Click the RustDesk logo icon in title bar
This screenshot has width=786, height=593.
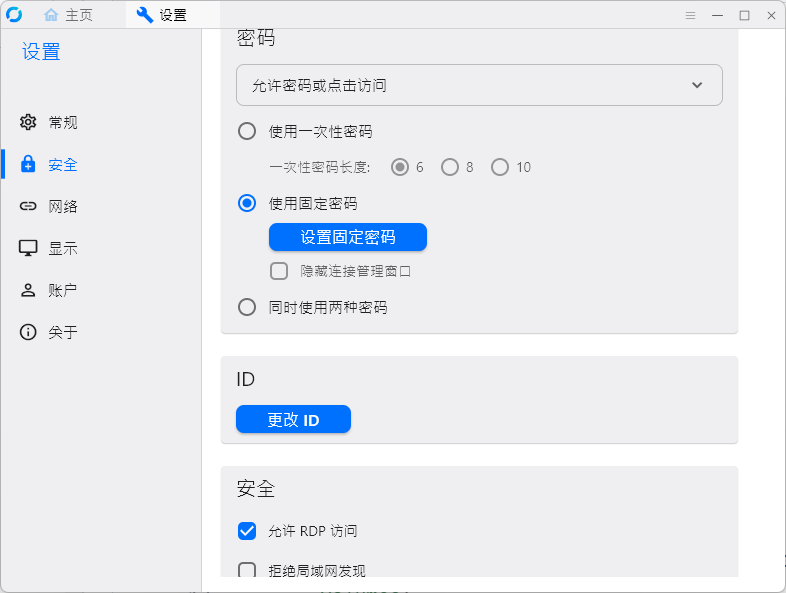coord(14,15)
